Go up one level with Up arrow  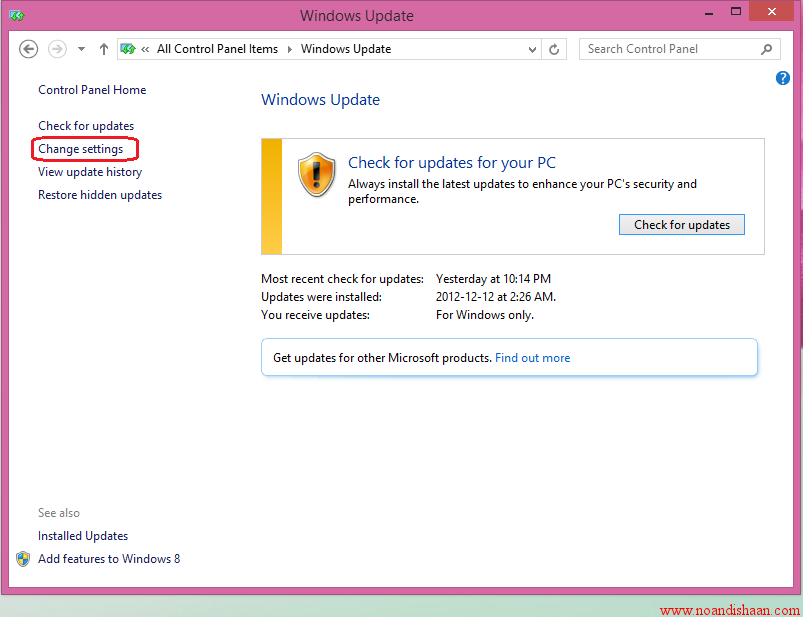104,49
